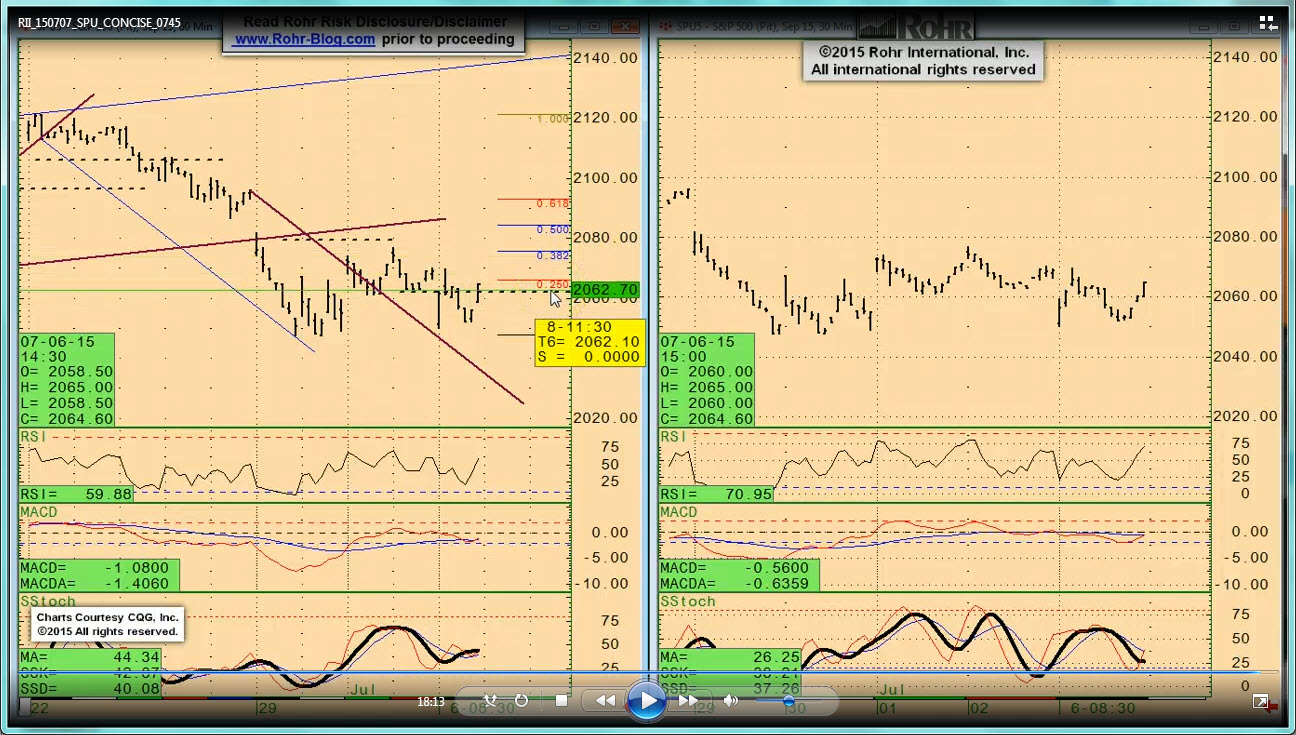Adjust the volume slider
This screenshot has width=1296, height=735.
pos(788,702)
